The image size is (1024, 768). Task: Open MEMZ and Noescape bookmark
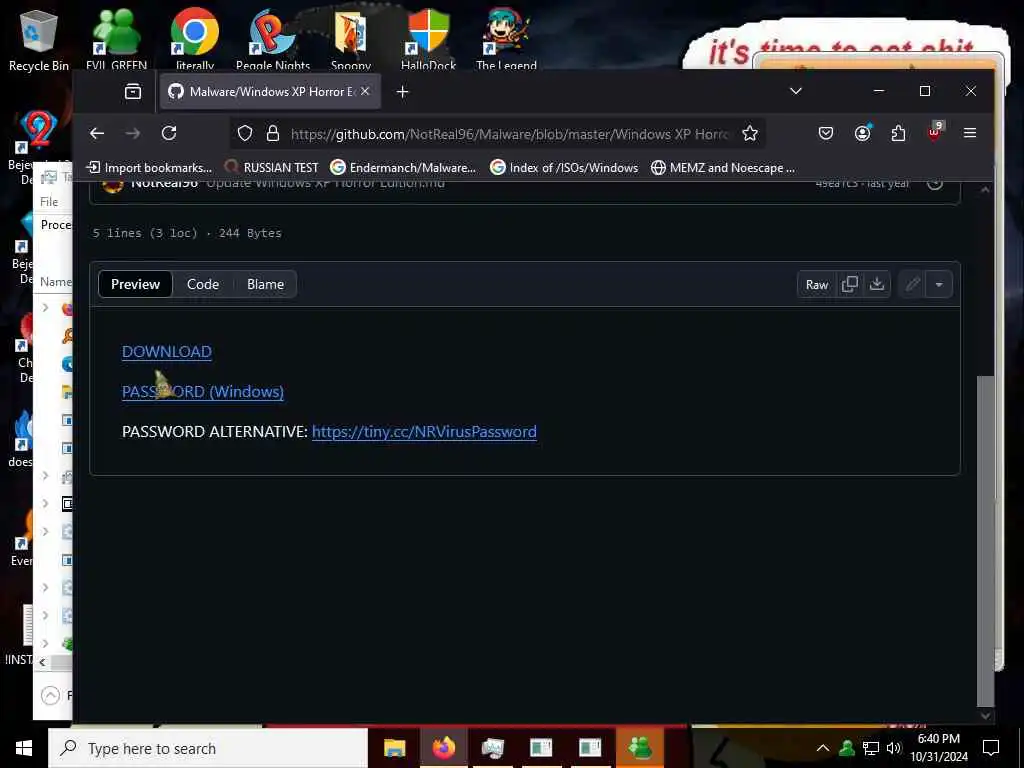click(x=723, y=168)
